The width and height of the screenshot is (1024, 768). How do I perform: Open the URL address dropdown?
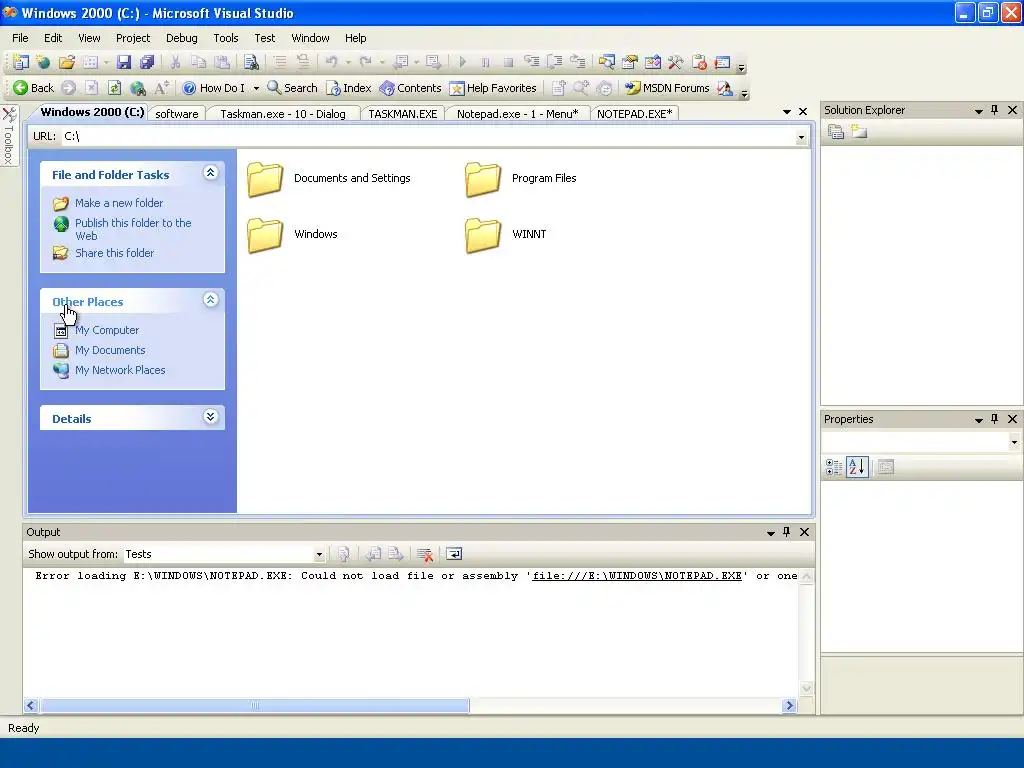tap(801, 137)
